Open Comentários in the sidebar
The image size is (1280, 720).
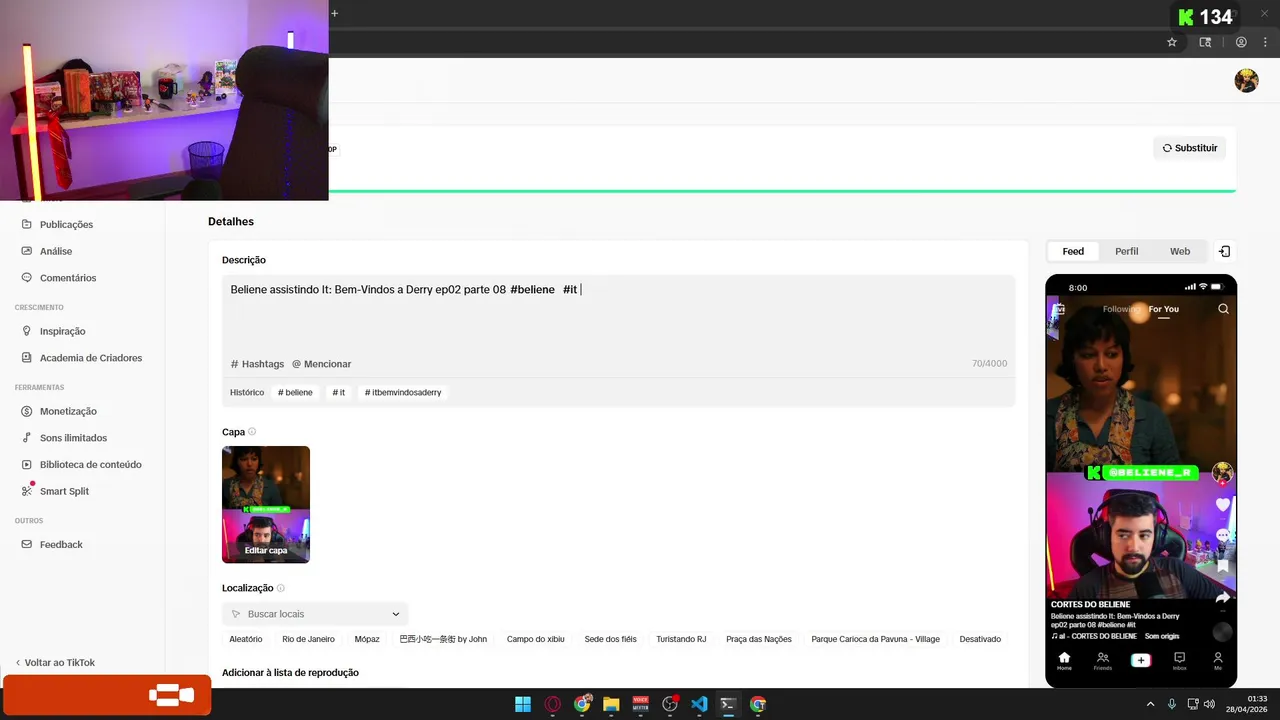tap(68, 278)
